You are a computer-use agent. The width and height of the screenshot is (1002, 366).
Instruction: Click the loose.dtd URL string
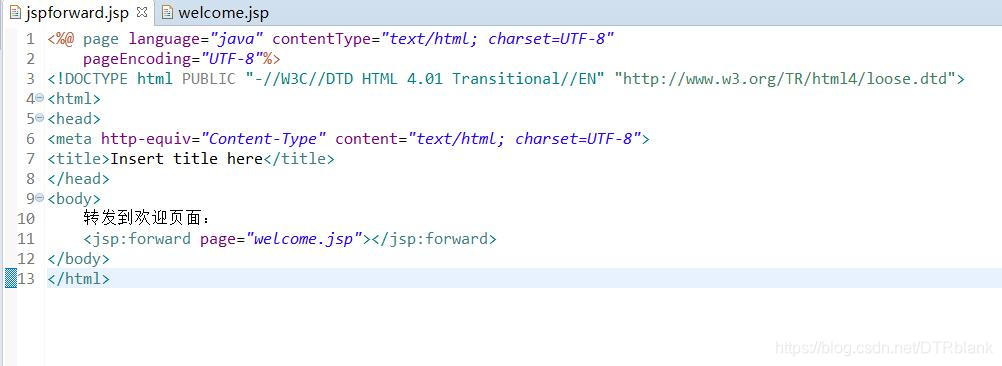(x=784, y=79)
